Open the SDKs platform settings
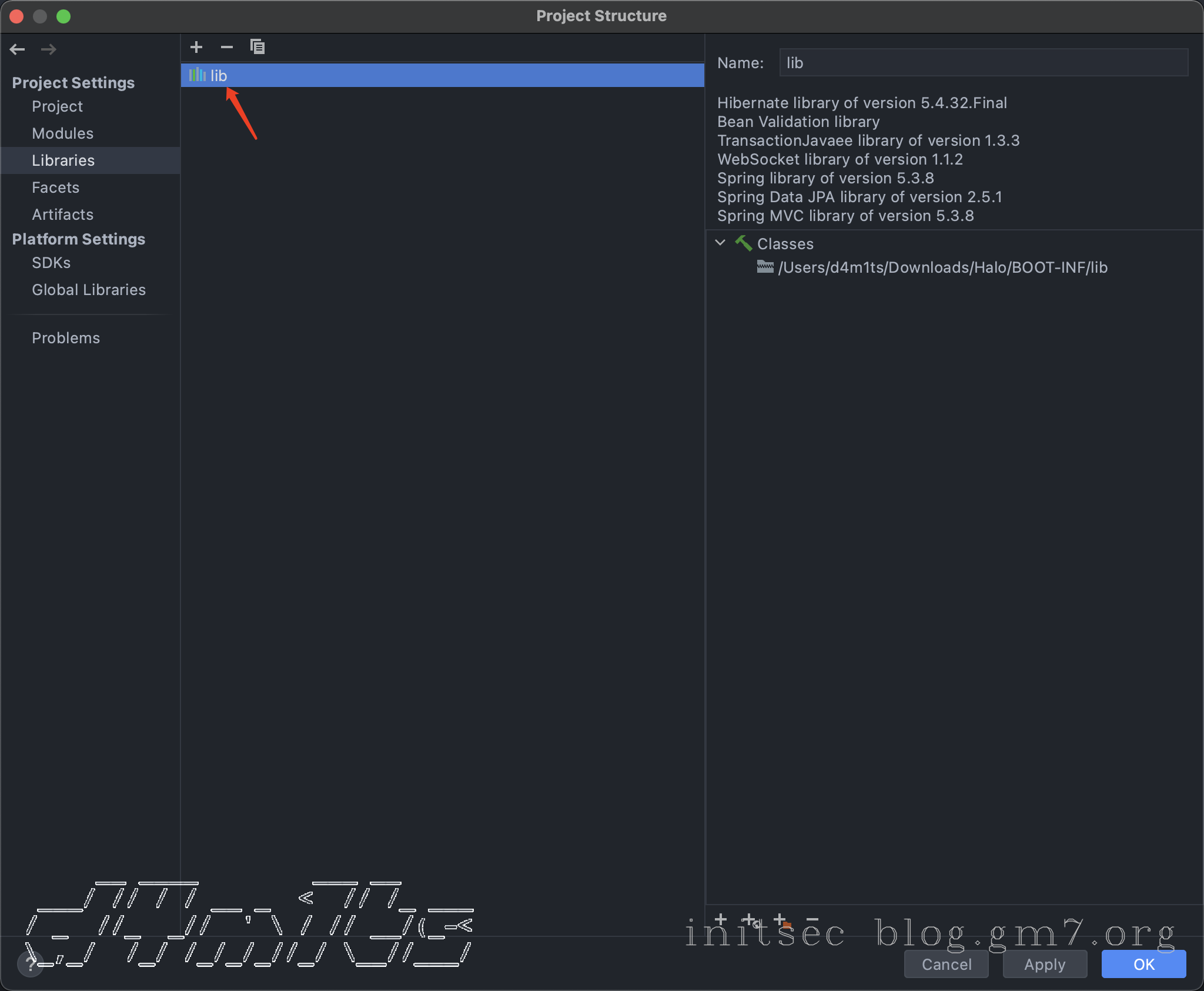The image size is (1204, 991). 51,263
